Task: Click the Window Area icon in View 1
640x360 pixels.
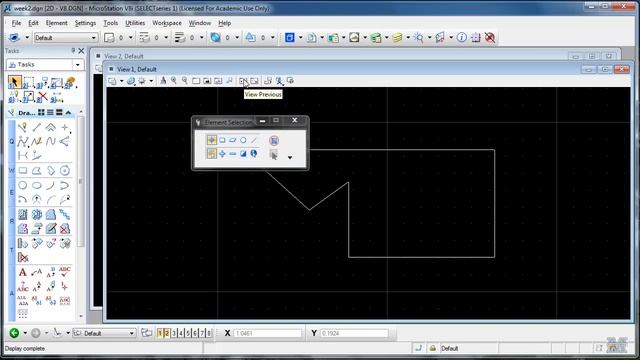Action: [x=196, y=81]
